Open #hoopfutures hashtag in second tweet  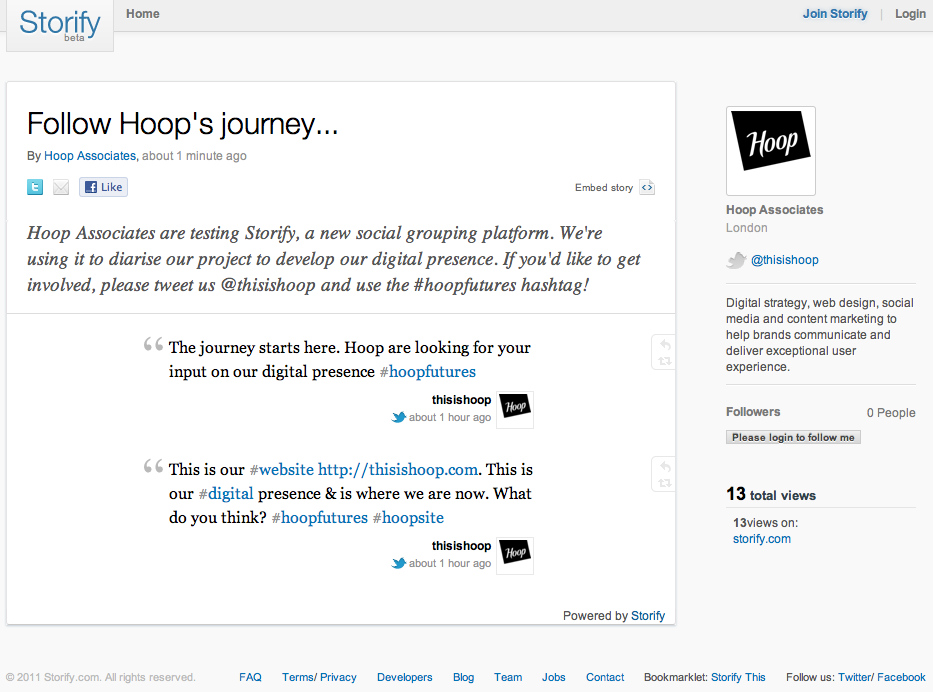320,518
